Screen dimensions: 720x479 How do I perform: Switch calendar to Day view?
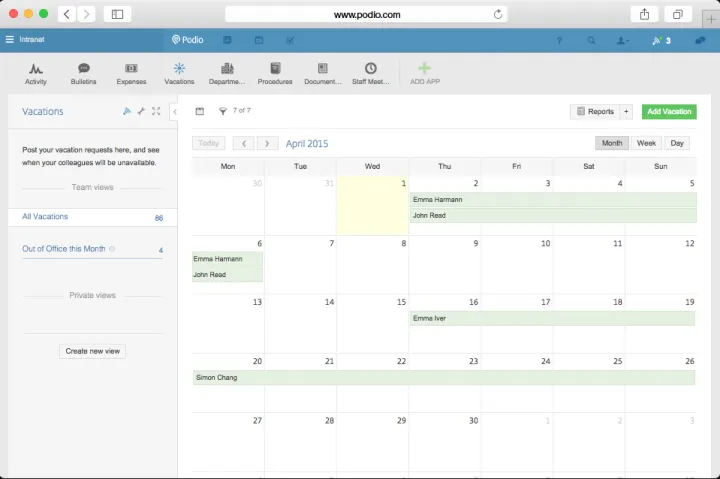point(678,143)
